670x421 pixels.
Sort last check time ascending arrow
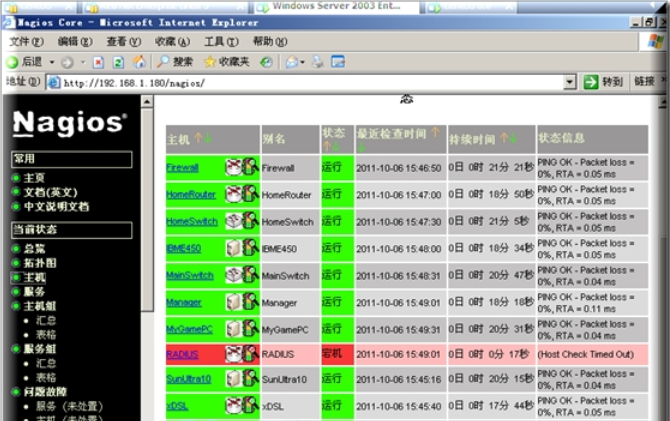(x=435, y=132)
